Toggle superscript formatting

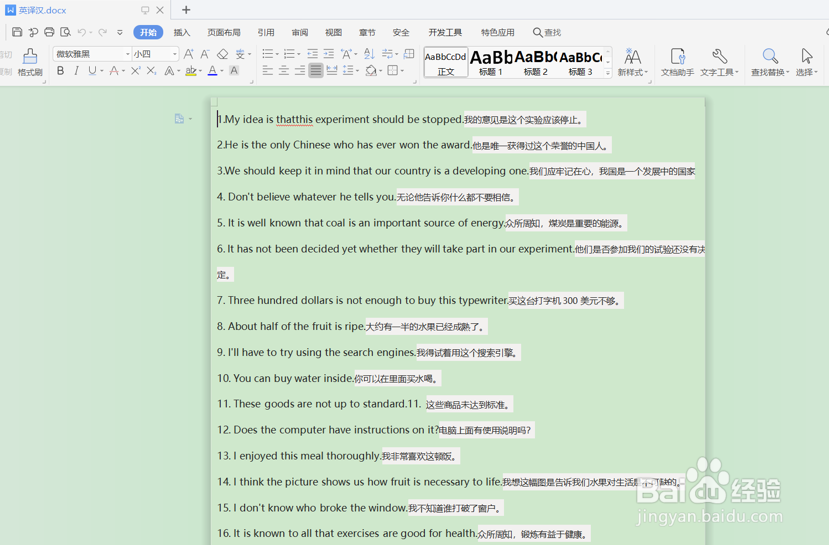(x=136, y=71)
